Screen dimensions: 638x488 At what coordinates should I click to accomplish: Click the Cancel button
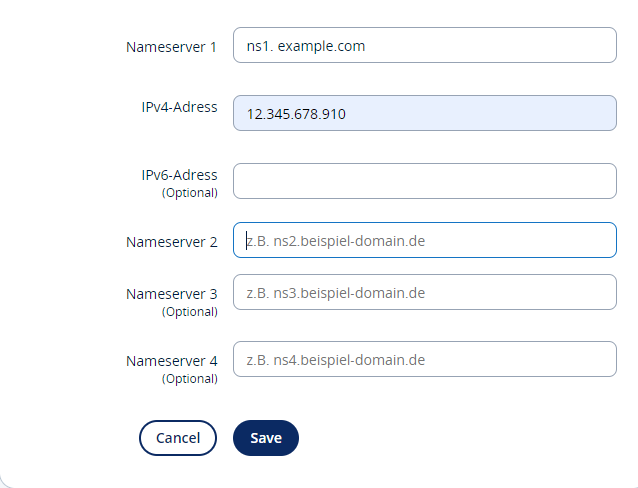point(178,438)
